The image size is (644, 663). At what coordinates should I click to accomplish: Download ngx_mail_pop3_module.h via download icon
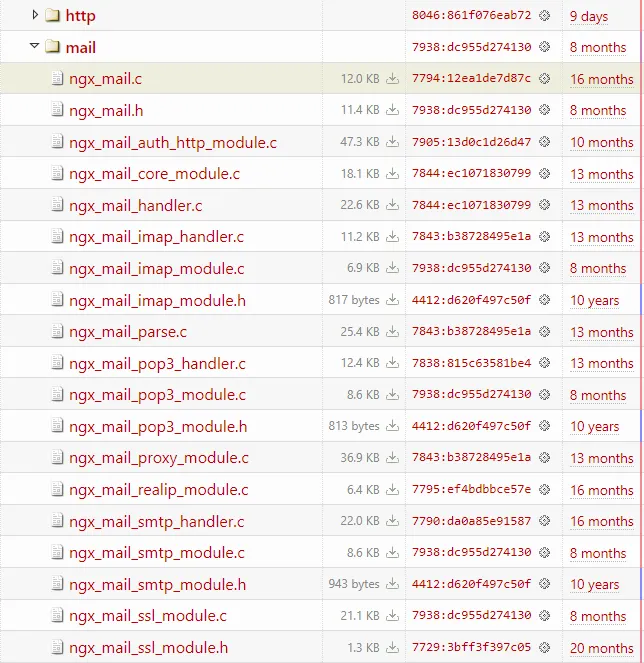pos(393,427)
